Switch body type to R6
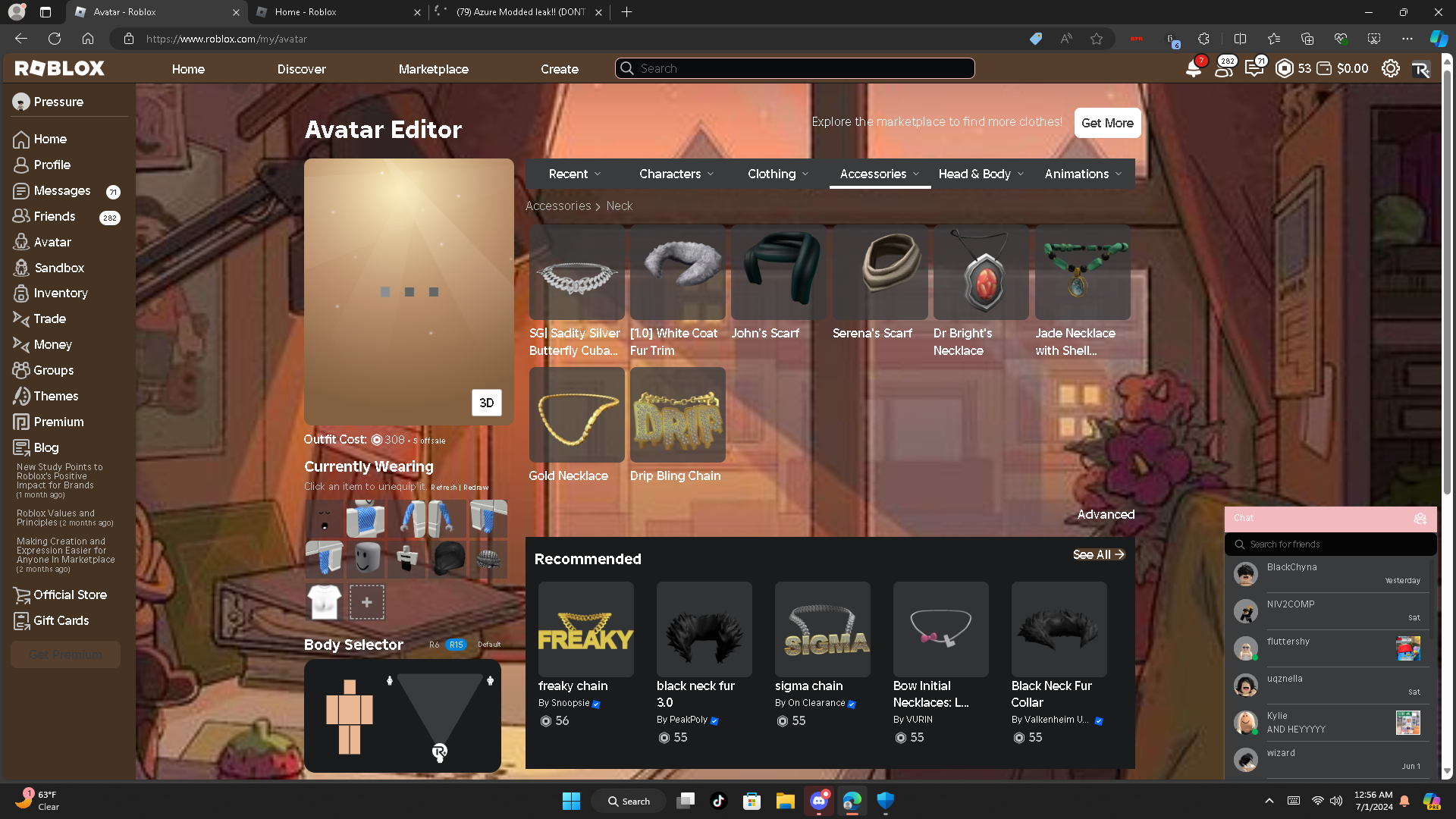The width and height of the screenshot is (1456, 819). [434, 645]
